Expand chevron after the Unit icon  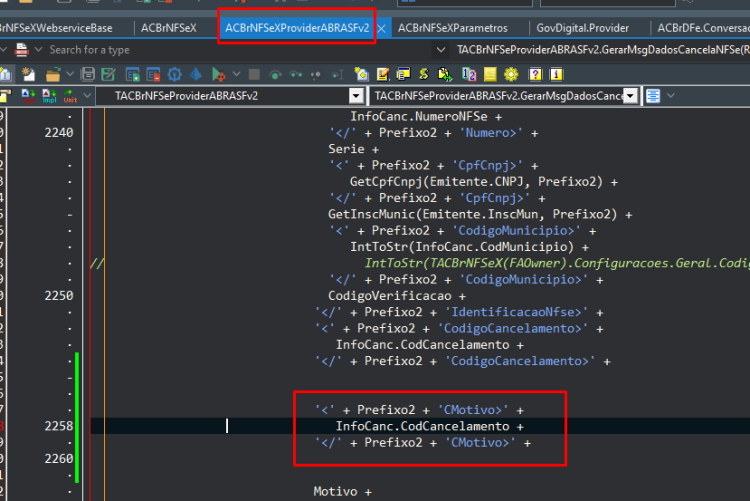coord(87,96)
